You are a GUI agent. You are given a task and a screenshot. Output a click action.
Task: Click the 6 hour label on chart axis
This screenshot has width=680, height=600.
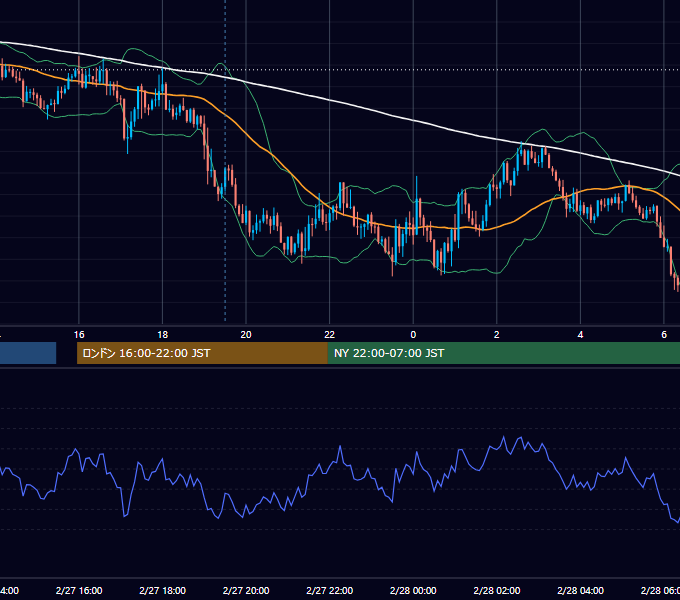pyautogui.click(x=664, y=335)
